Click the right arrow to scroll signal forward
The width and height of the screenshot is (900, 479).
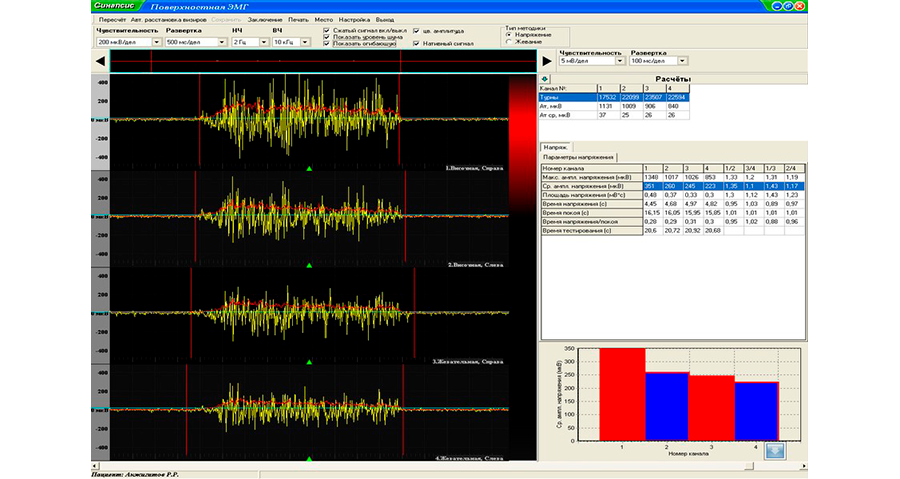click(547, 62)
